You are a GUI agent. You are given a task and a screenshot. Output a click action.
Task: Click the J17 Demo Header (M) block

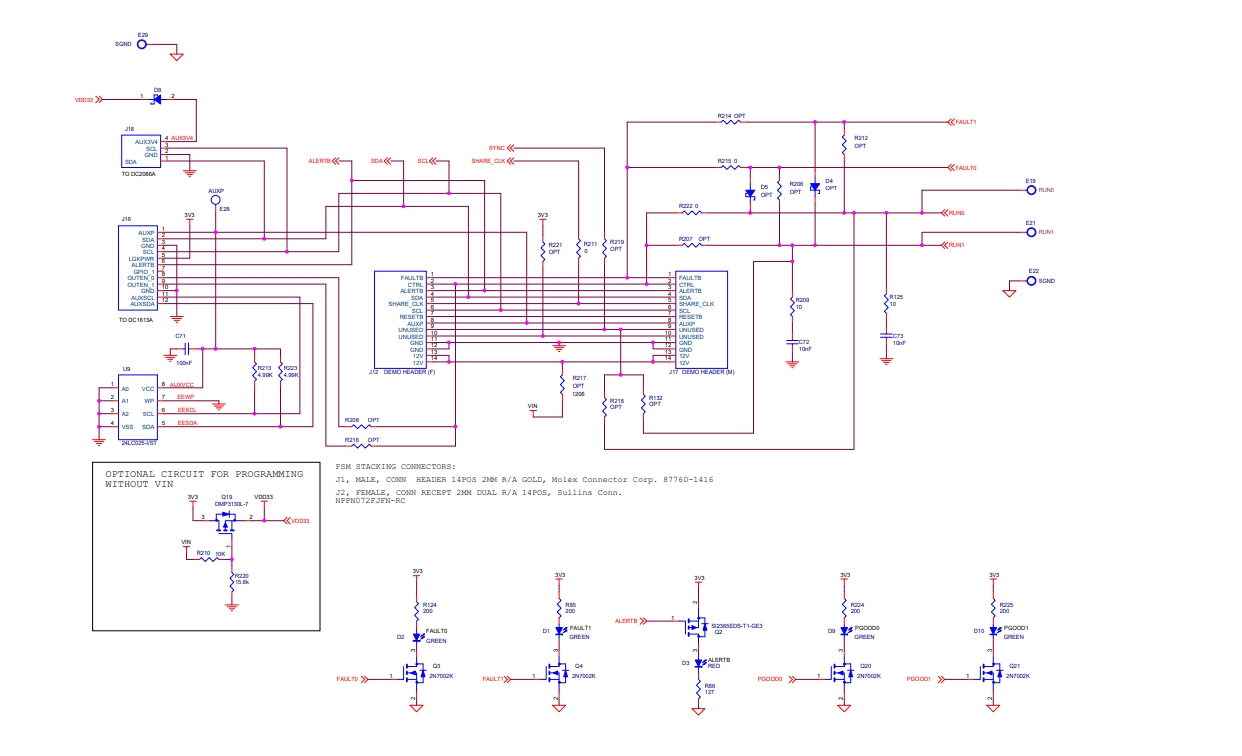coord(699,318)
